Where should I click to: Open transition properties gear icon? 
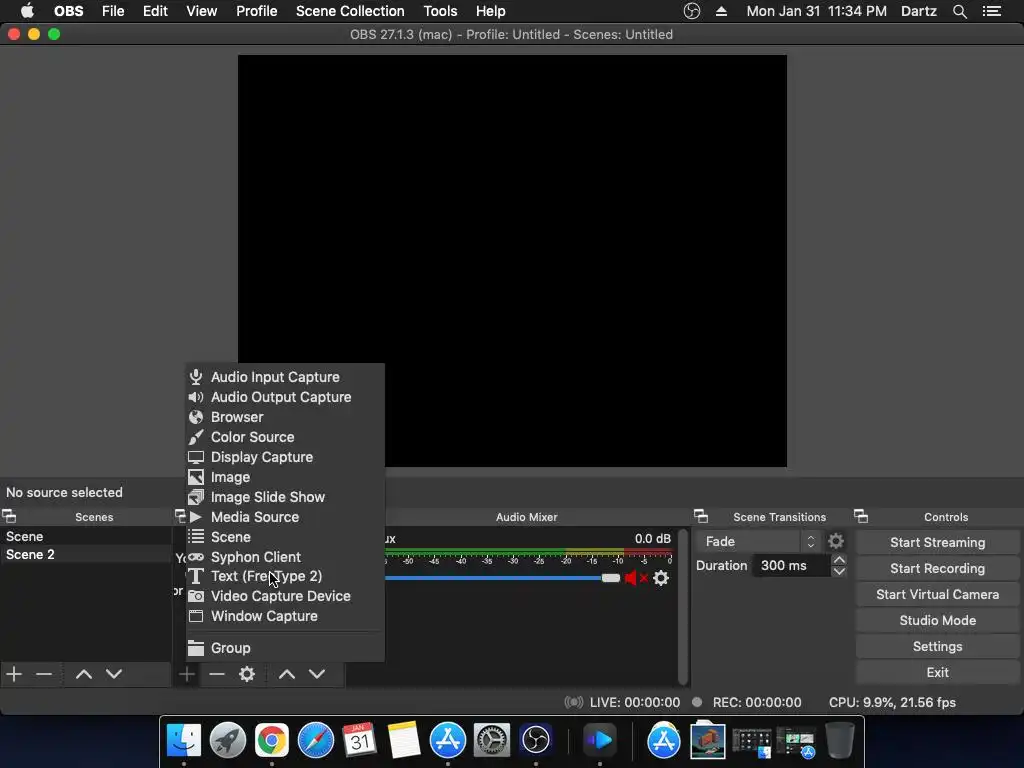coord(836,541)
